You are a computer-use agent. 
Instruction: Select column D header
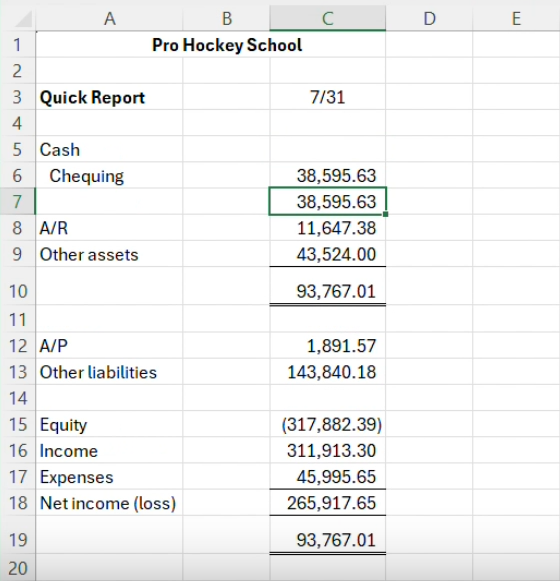coord(429,18)
